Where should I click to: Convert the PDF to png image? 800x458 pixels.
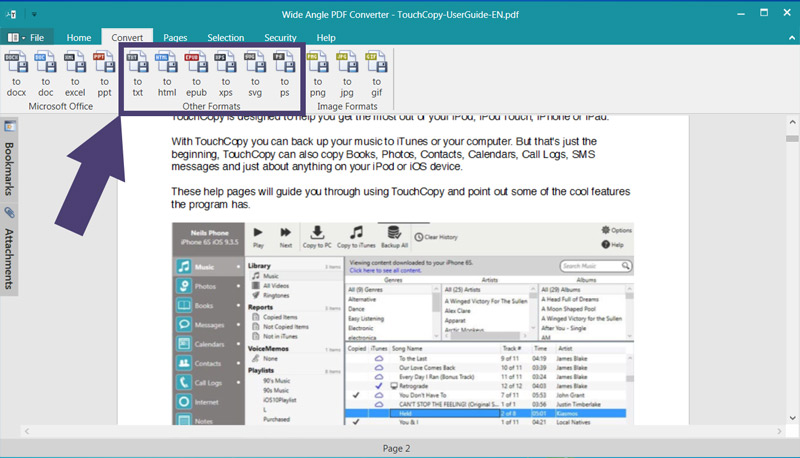(x=317, y=74)
